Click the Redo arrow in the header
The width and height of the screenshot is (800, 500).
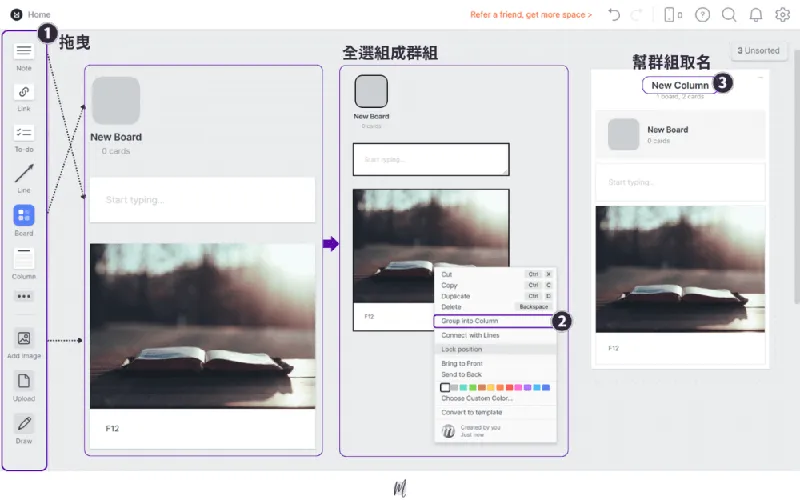point(636,14)
